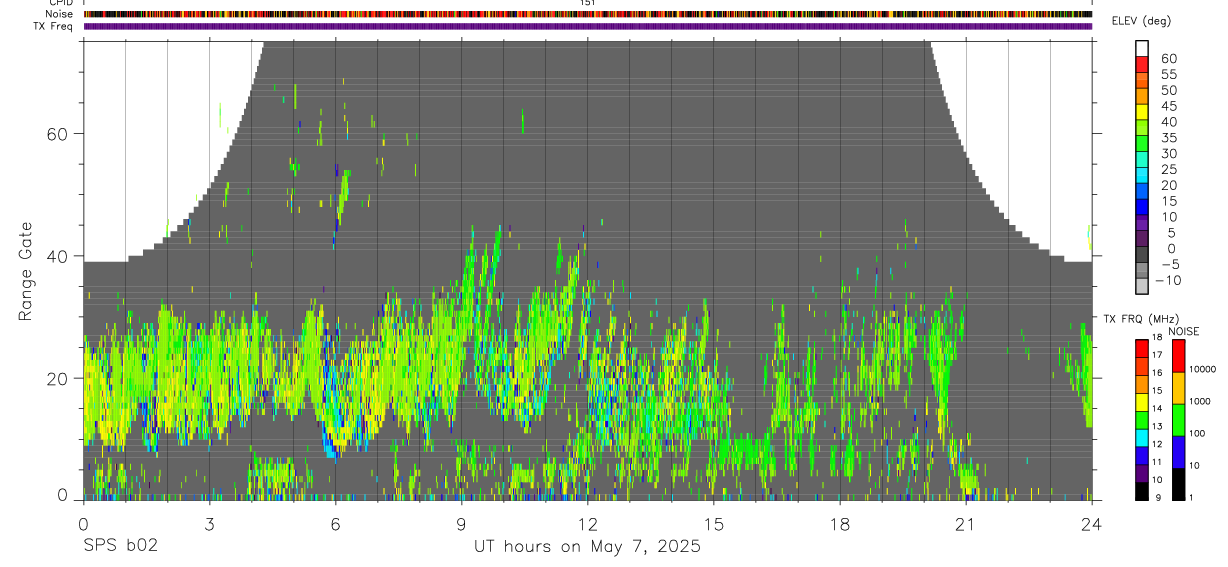This screenshot has height=567, width=1228.
Task: Click the red top swatch of TX FRQ bar
Action: (1142, 348)
